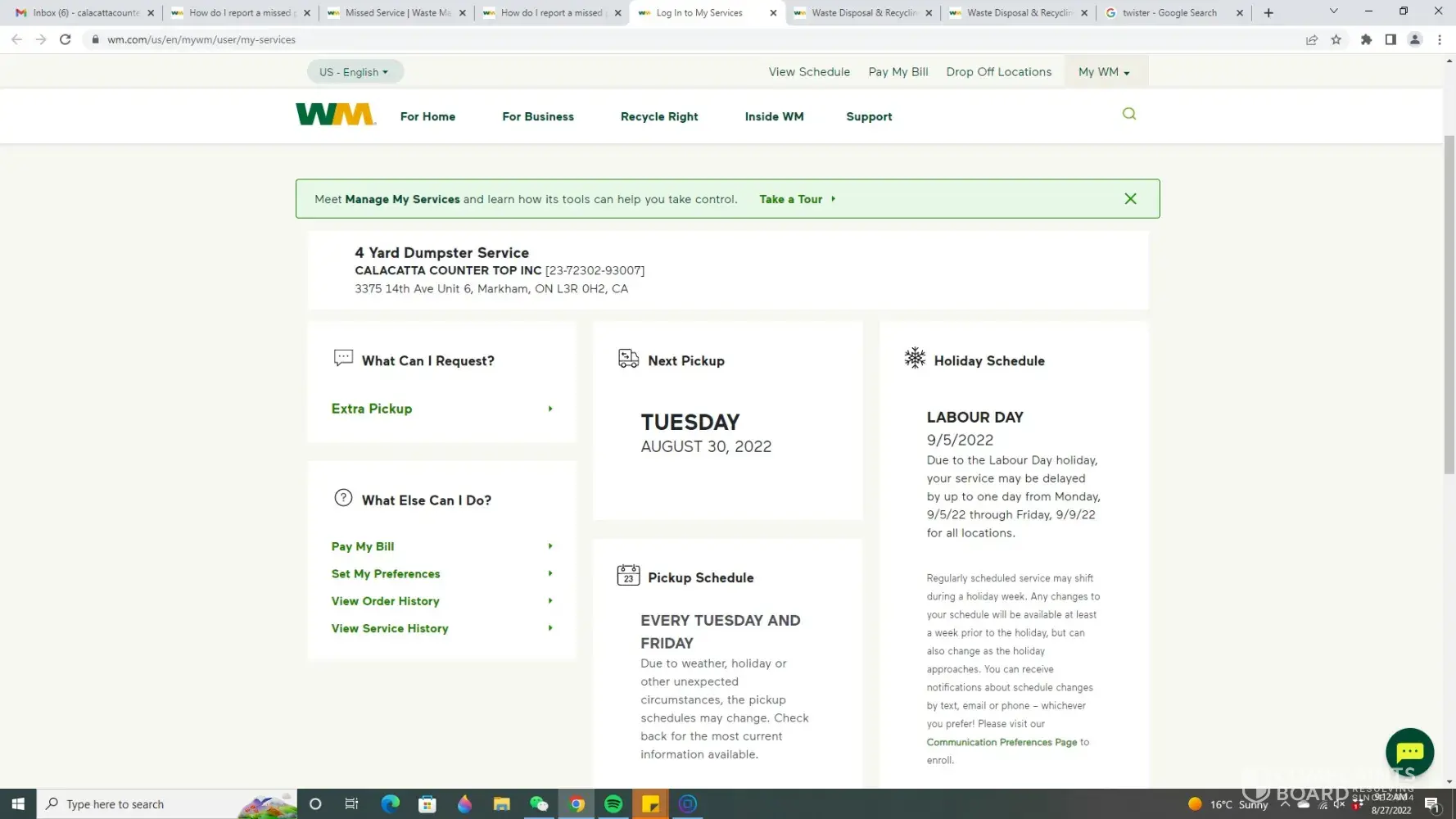This screenshot has width=1456, height=819.
Task: Close the Log In to My Services tab
Action: coord(773,13)
